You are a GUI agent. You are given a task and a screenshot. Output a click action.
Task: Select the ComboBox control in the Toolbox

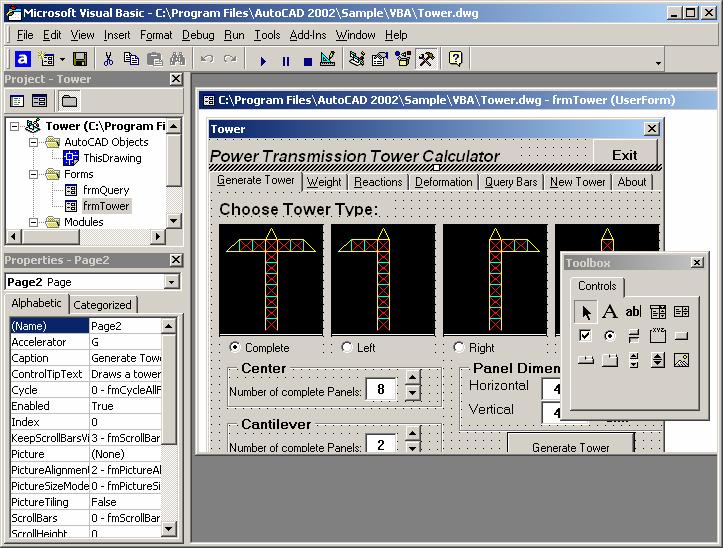pos(658,312)
